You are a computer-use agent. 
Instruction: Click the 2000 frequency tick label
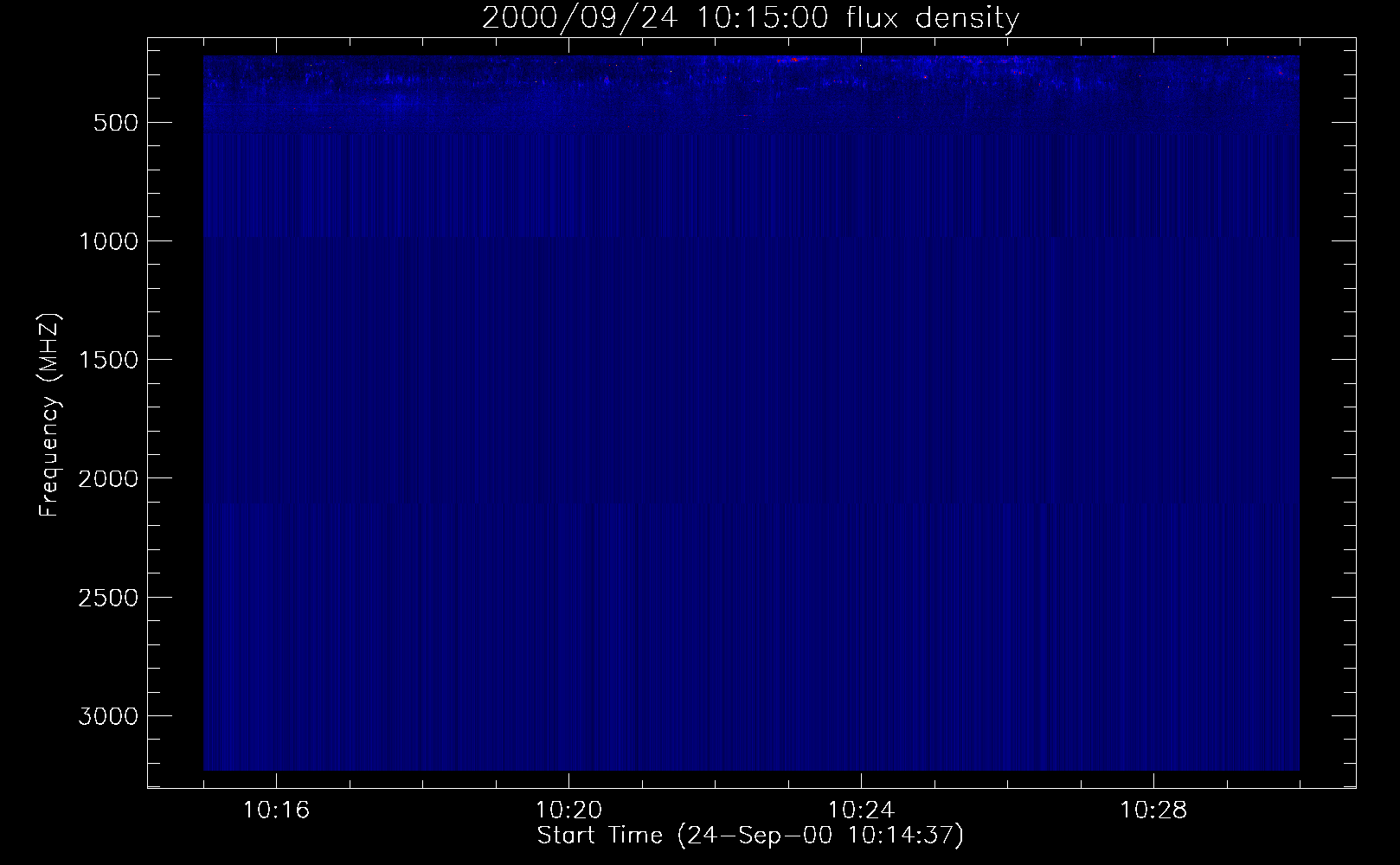point(108,478)
